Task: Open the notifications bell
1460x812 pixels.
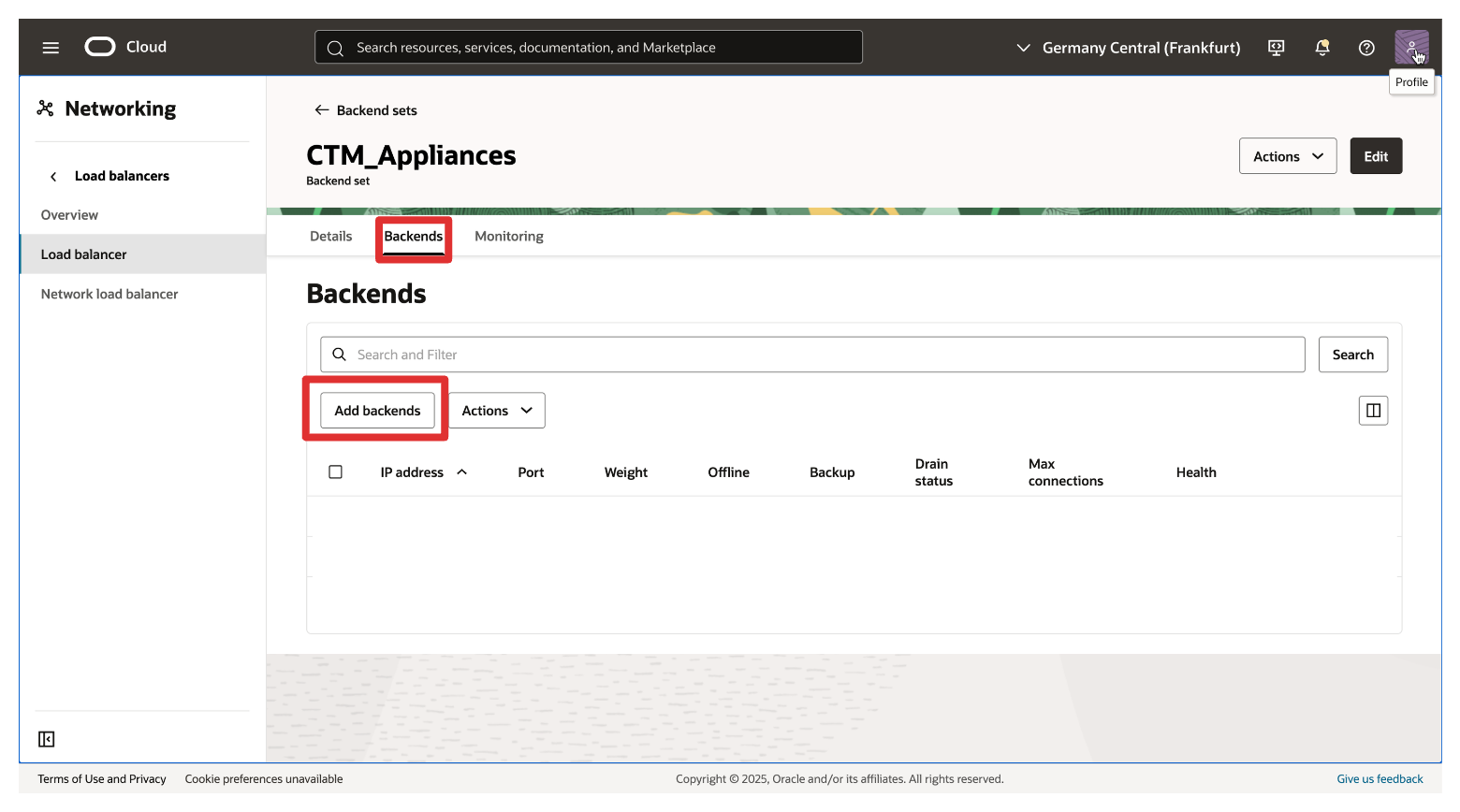Action: (1321, 48)
